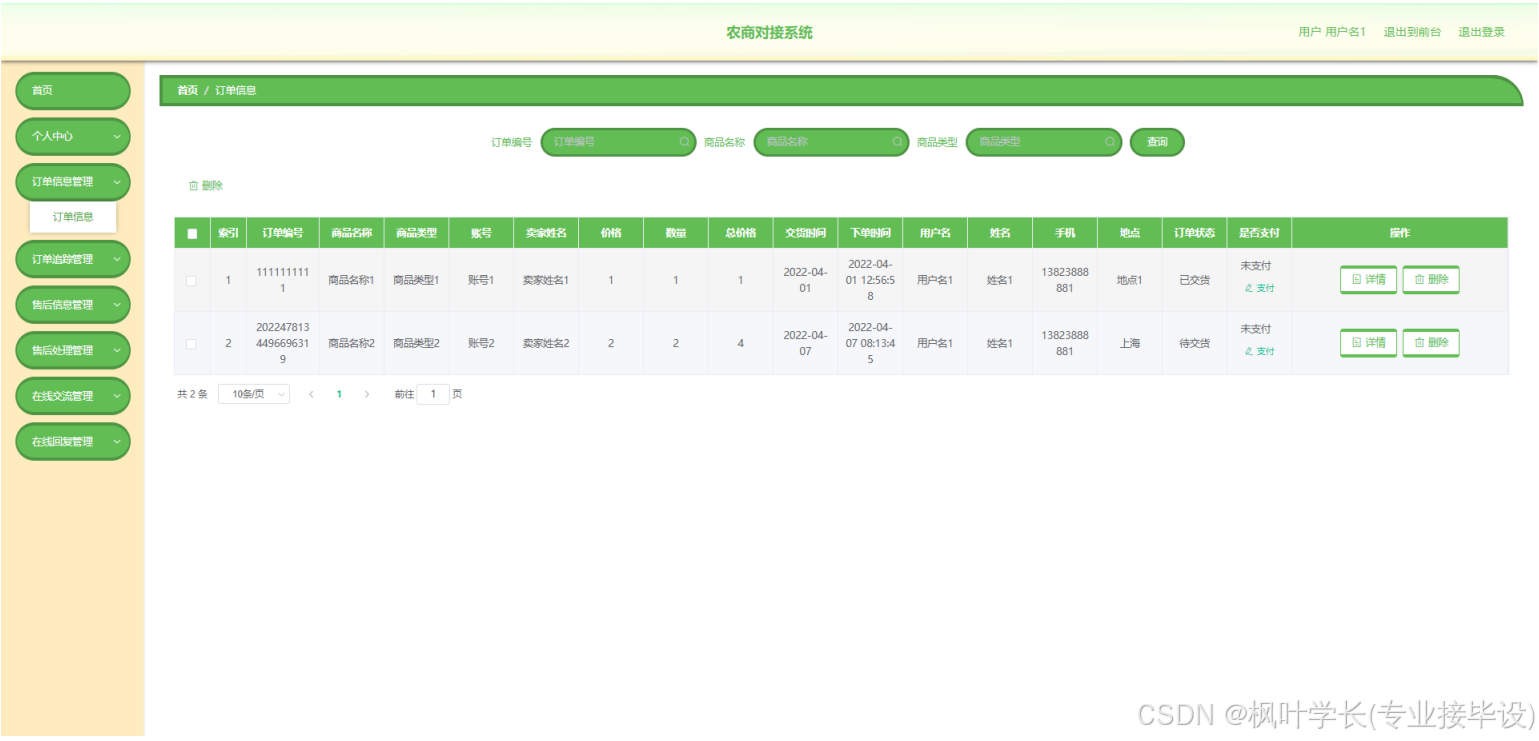Check the row for 商品名称2
The height and width of the screenshot is (741, 1539).
pyautogui.click(x=191, y=344)
